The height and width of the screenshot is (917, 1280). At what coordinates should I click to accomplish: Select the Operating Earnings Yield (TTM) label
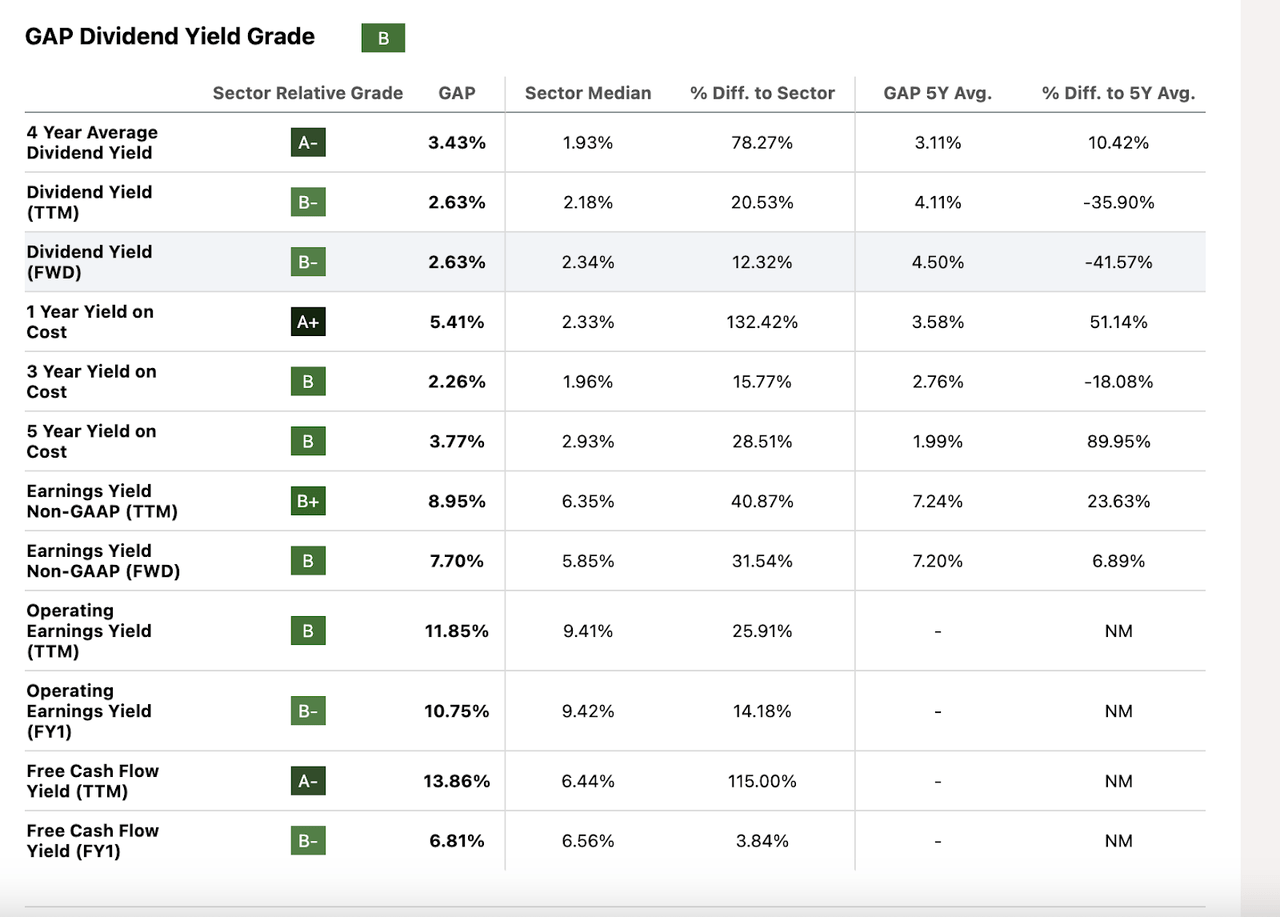[x=89, y=631]
